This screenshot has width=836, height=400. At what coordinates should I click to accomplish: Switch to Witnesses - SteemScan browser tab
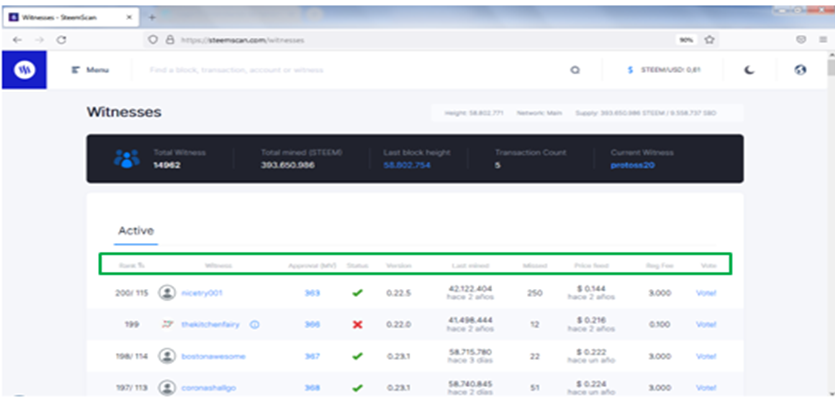click(71, 17)
